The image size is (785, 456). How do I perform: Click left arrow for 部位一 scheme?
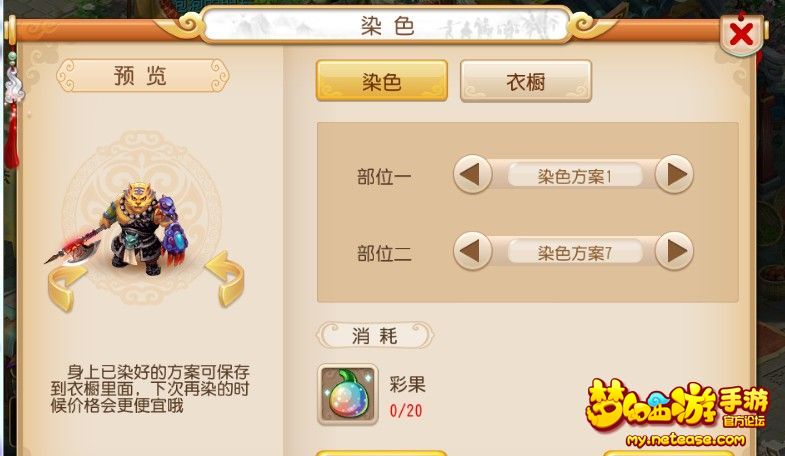472,174
